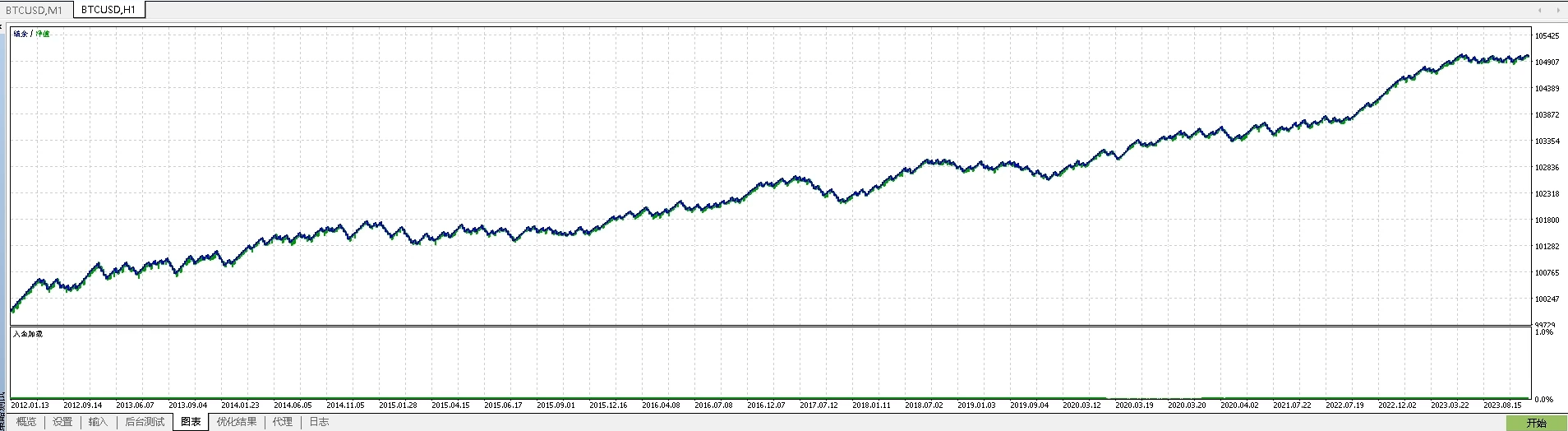1568x431 pixels.
Task: Click the 105425 value on balance axis
Action: click(x=1547, y=36)
